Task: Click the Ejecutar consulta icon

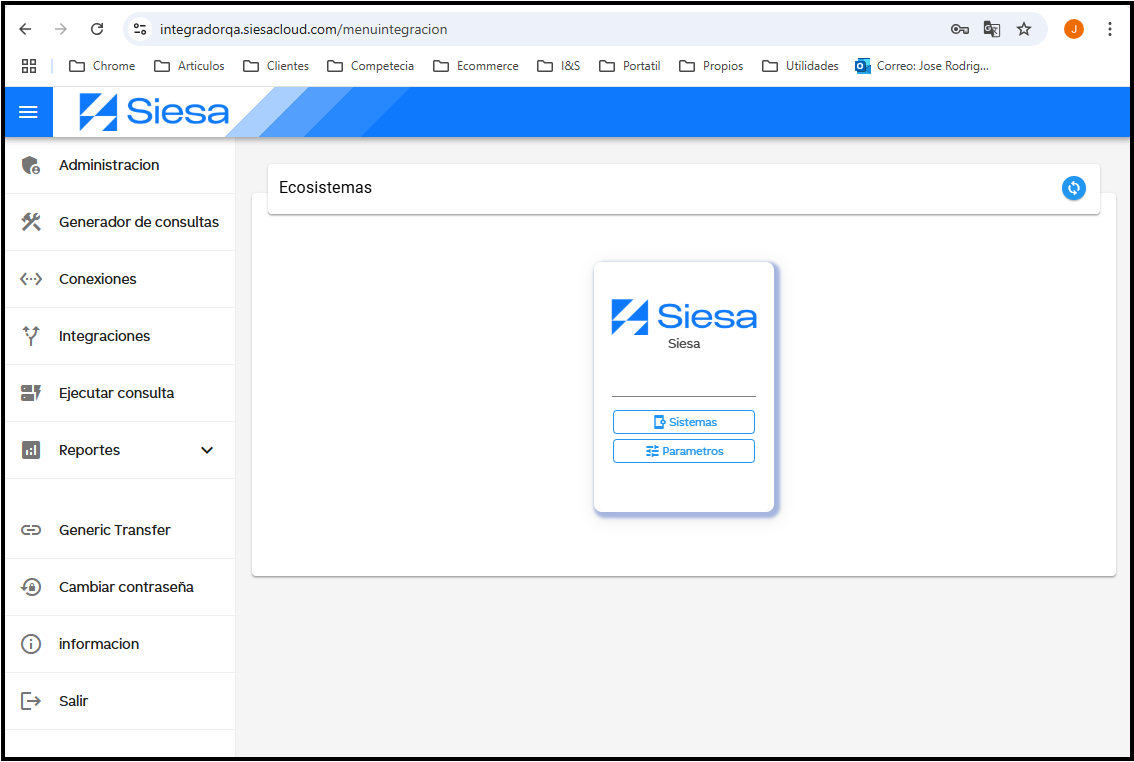Action: tap(31, 393)
